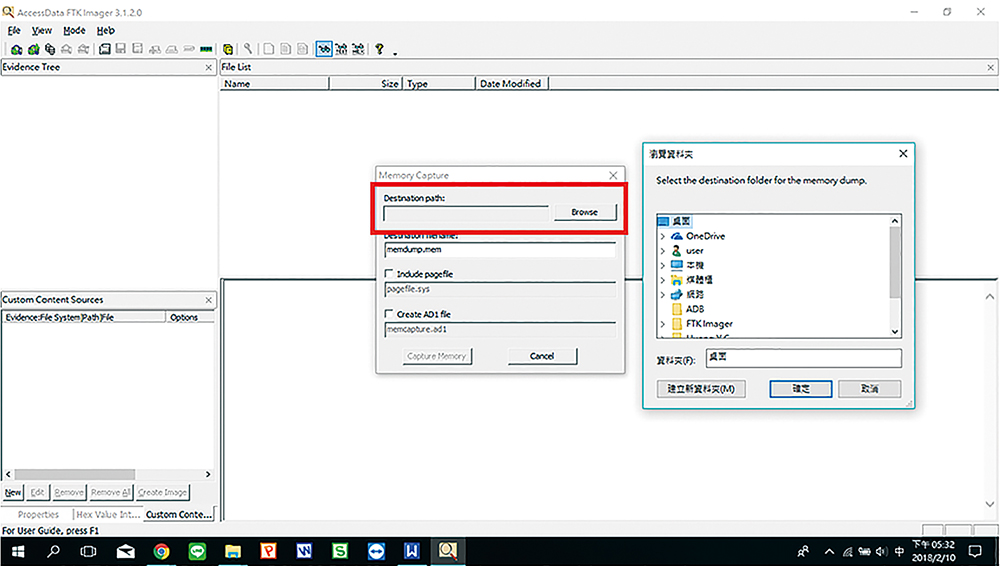Expand the FTK Imager folder node
Viewport: 1000px width, 566px height.
click(663, 324)
